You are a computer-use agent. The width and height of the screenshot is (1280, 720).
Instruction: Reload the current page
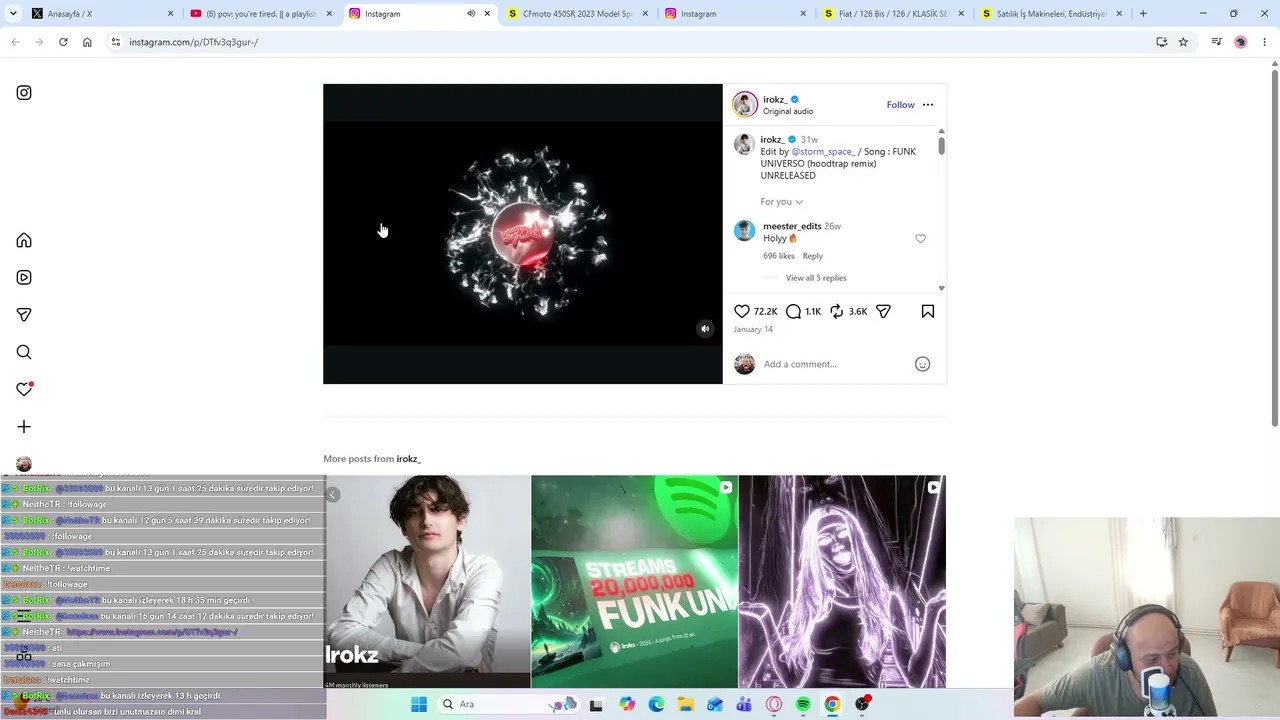63,42
